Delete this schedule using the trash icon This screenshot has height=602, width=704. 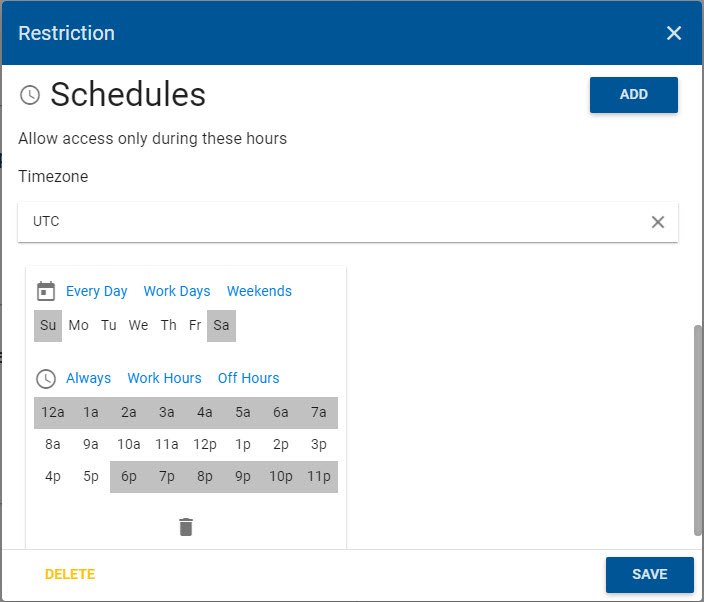point(186,527)
